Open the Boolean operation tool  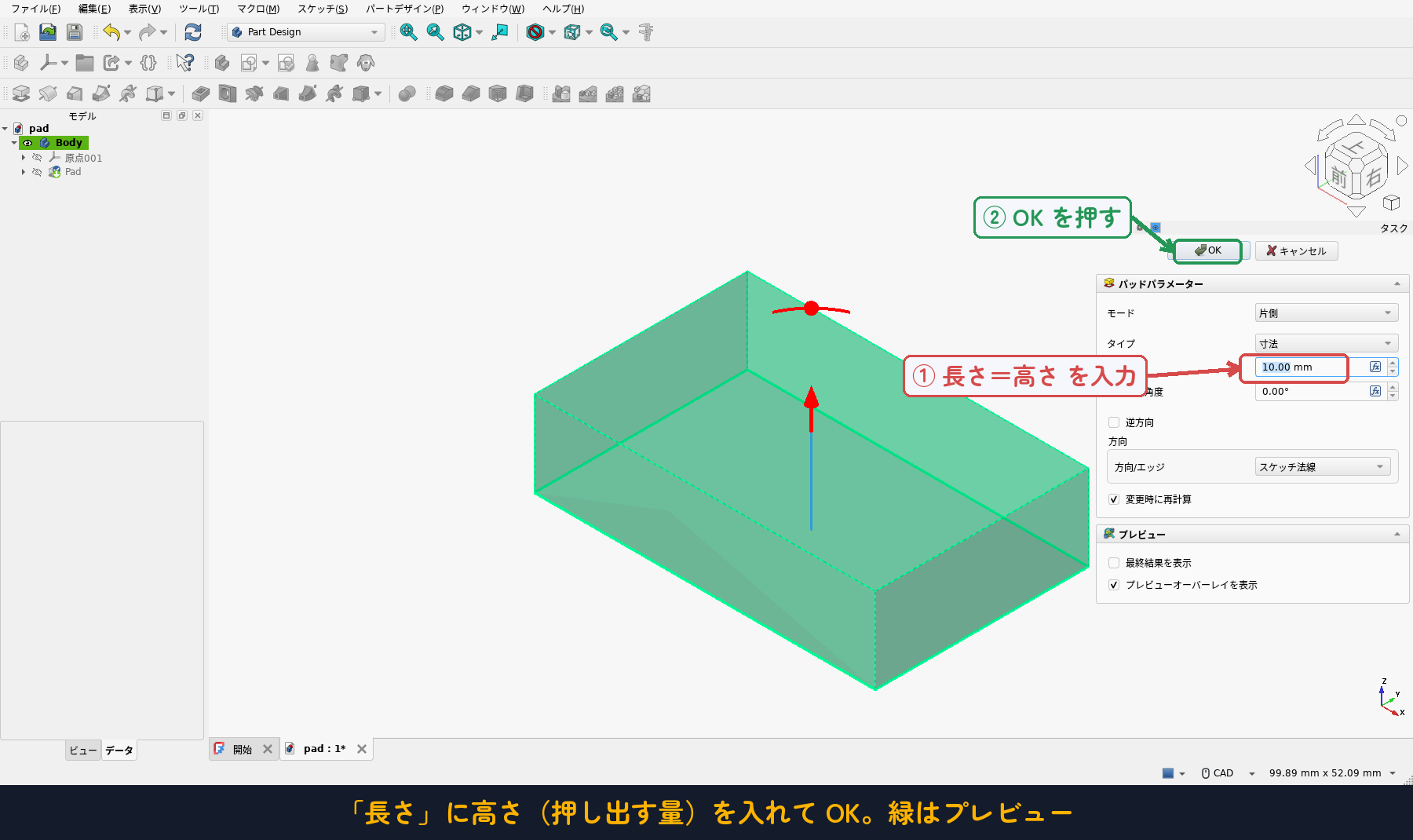point(407,94)
